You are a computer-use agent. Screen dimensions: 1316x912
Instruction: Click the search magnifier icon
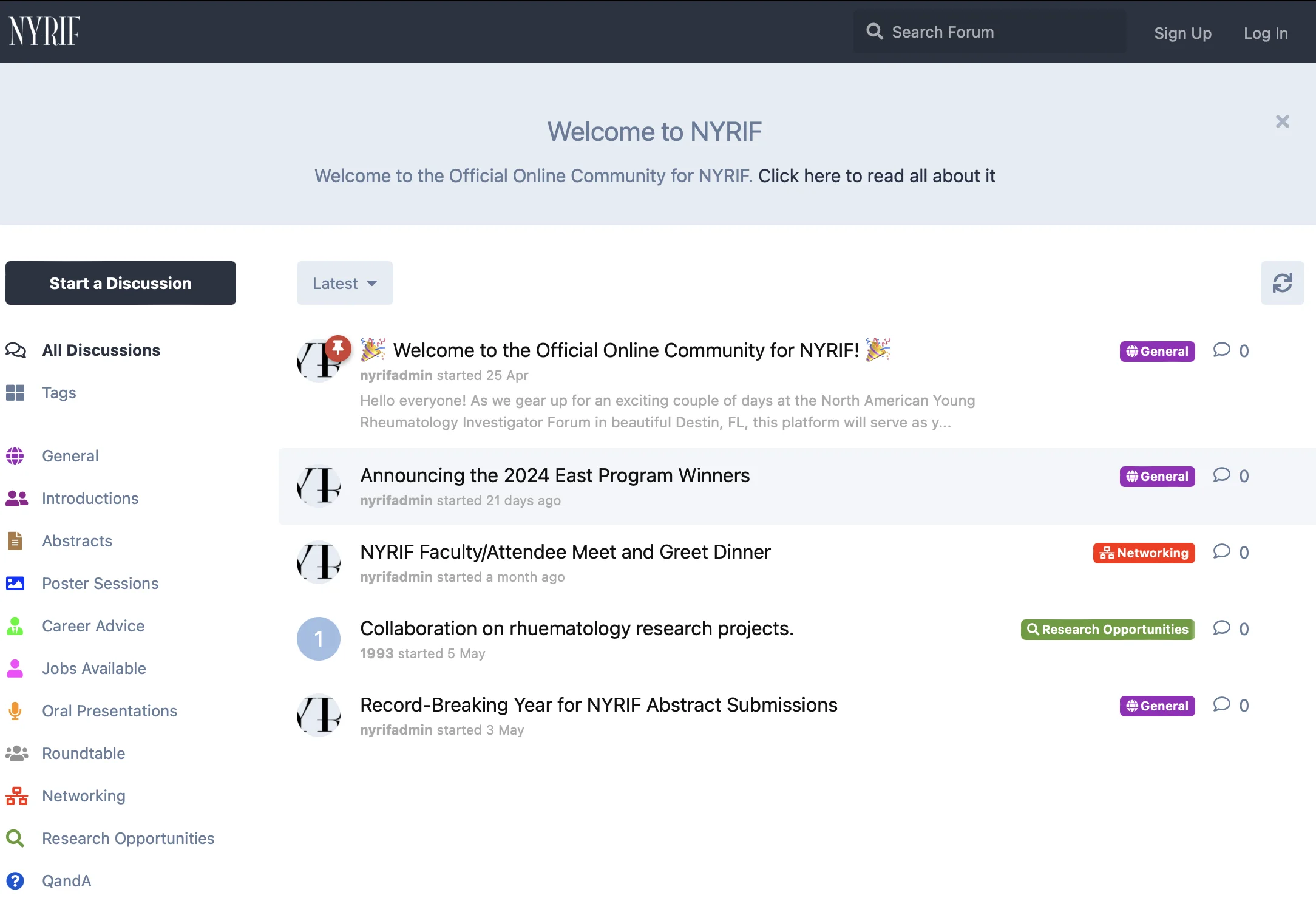874,32
